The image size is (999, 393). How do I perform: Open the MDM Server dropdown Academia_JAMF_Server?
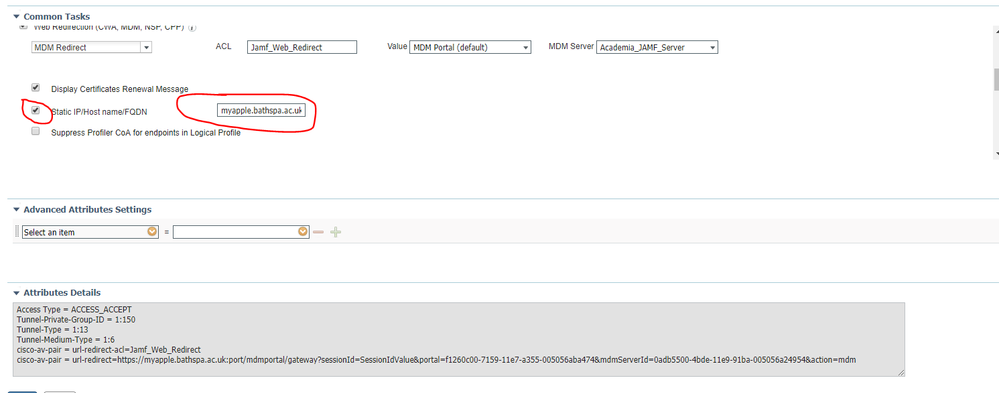pos(658,47)
